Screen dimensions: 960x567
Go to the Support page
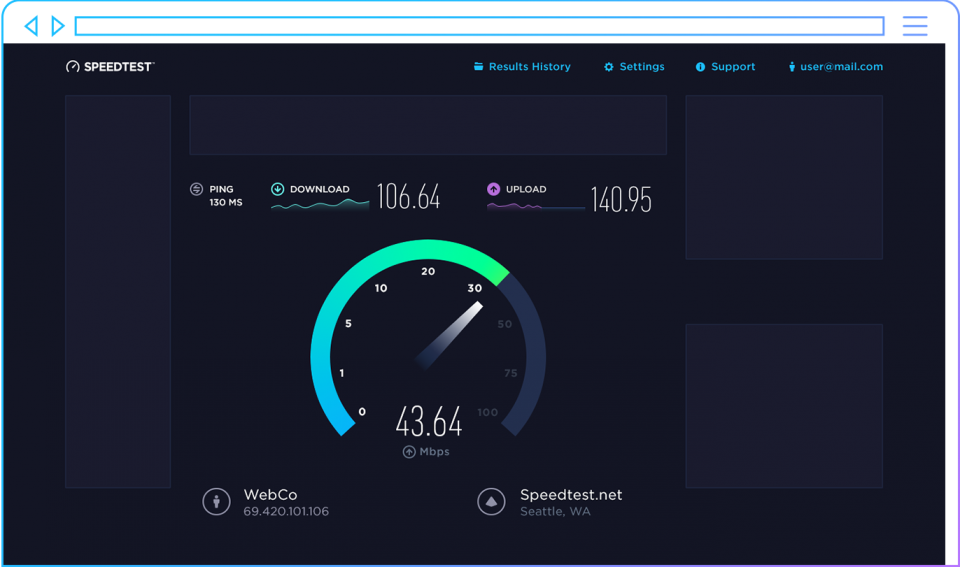(725, 67)
